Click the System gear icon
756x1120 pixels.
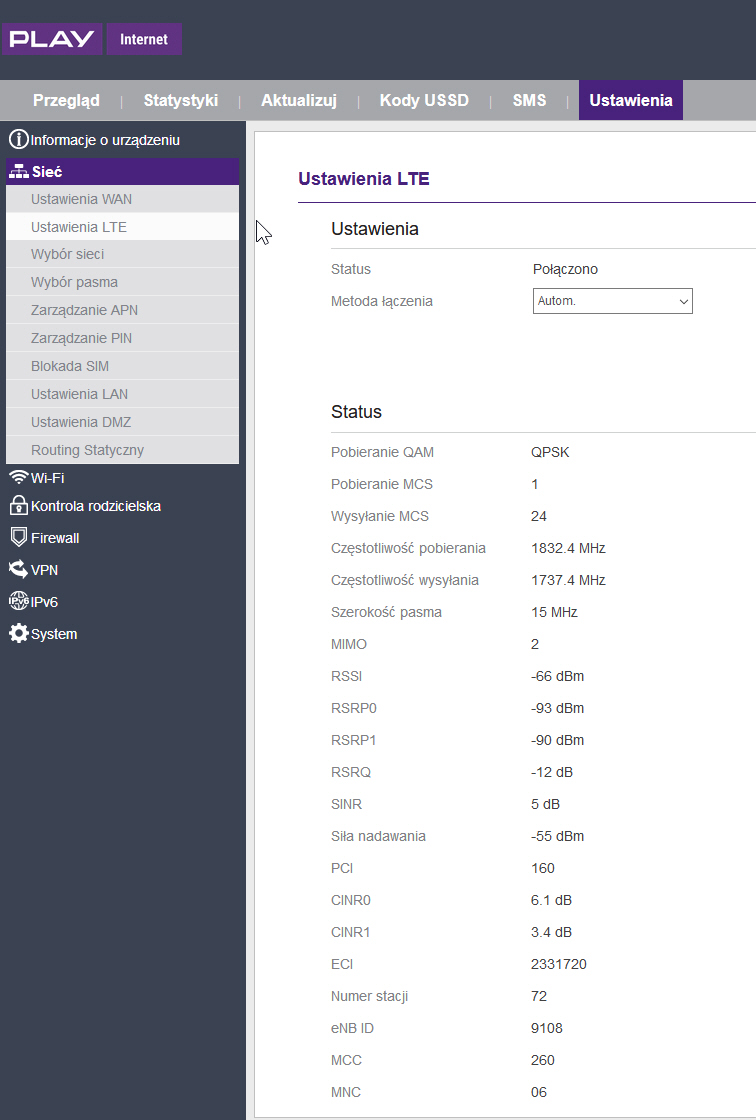(x=19, y=633)
